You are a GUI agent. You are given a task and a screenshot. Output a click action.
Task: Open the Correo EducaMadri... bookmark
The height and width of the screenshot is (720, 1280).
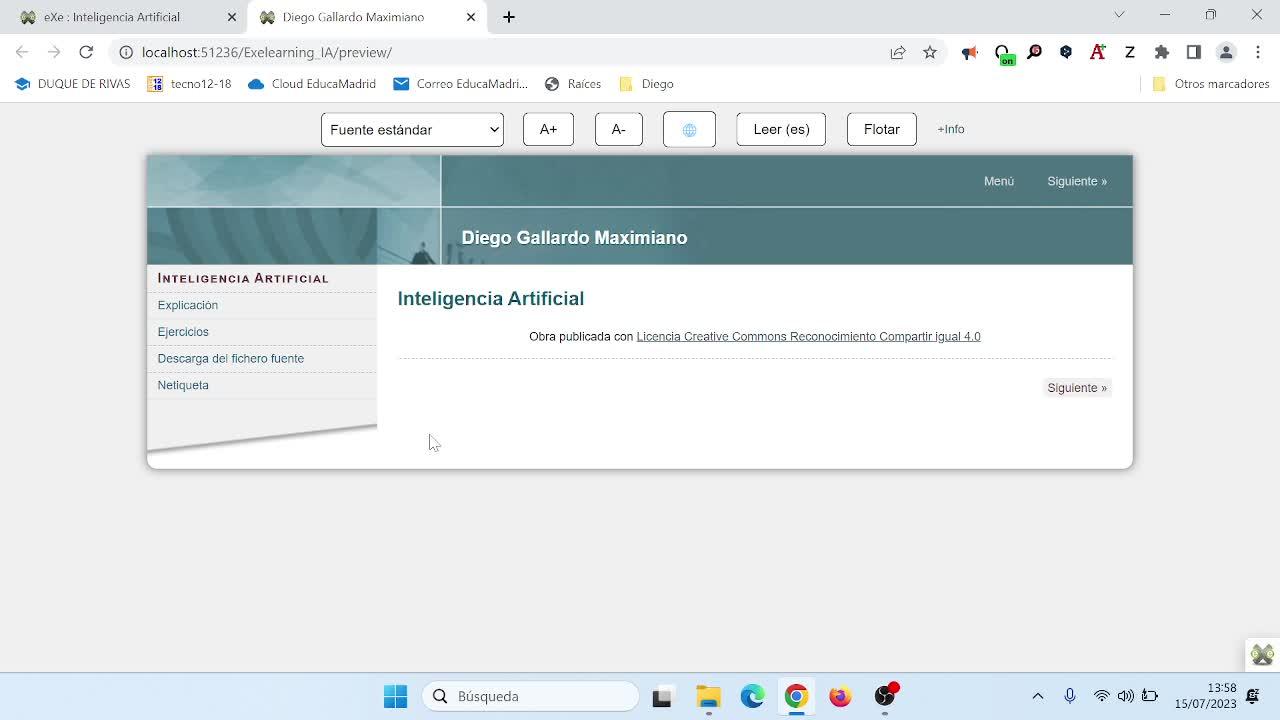click(460, 84)
